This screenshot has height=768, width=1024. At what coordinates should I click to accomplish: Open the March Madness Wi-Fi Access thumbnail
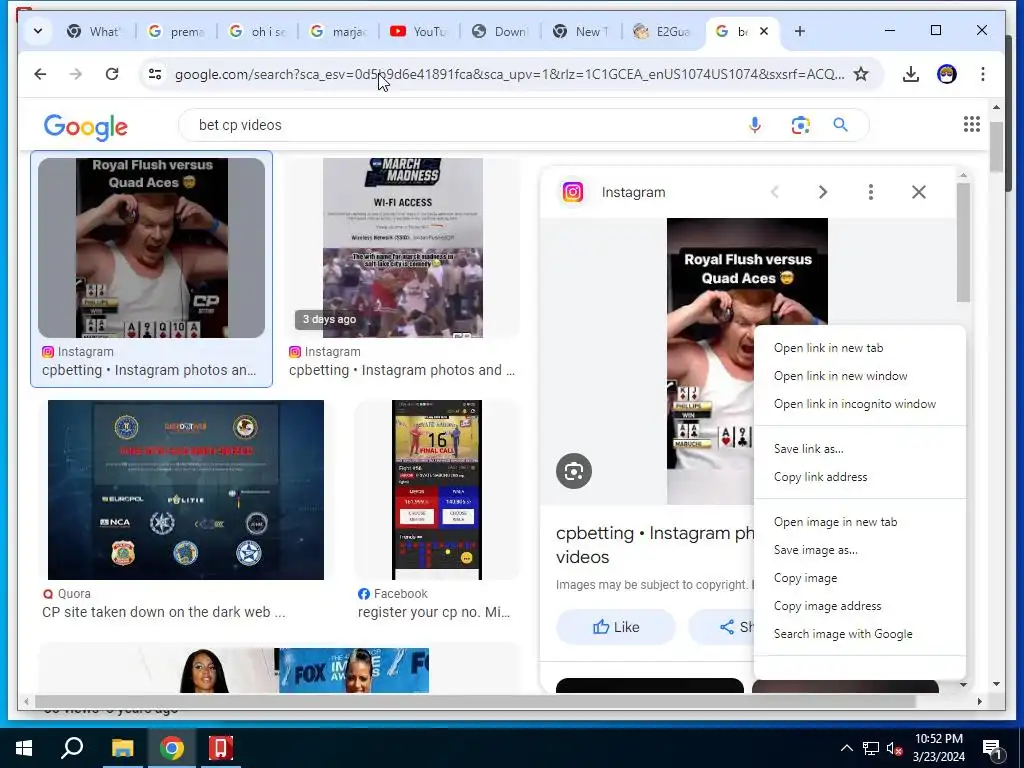point(403,248)
